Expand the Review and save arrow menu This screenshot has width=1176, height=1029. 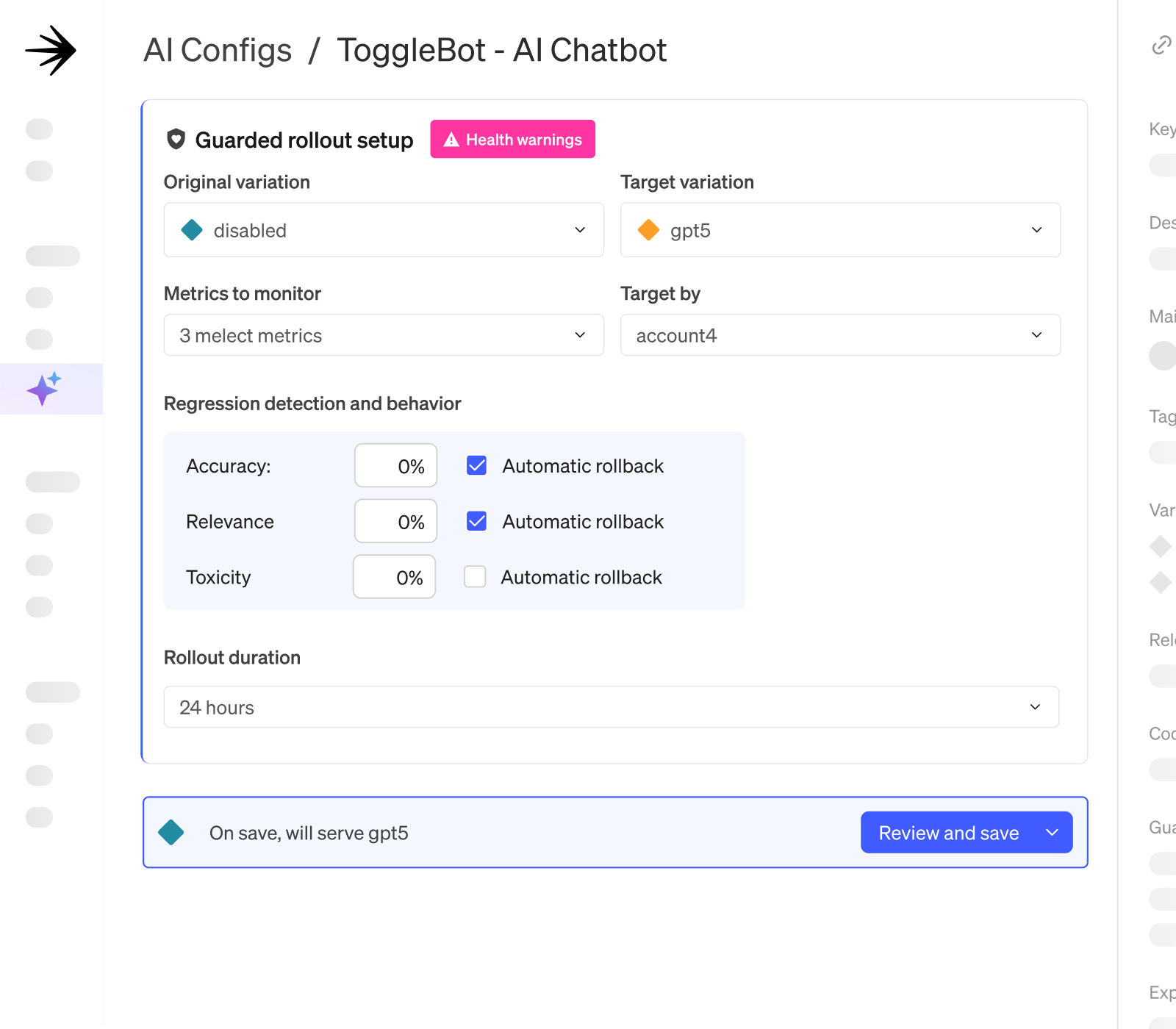[1053, 833]
